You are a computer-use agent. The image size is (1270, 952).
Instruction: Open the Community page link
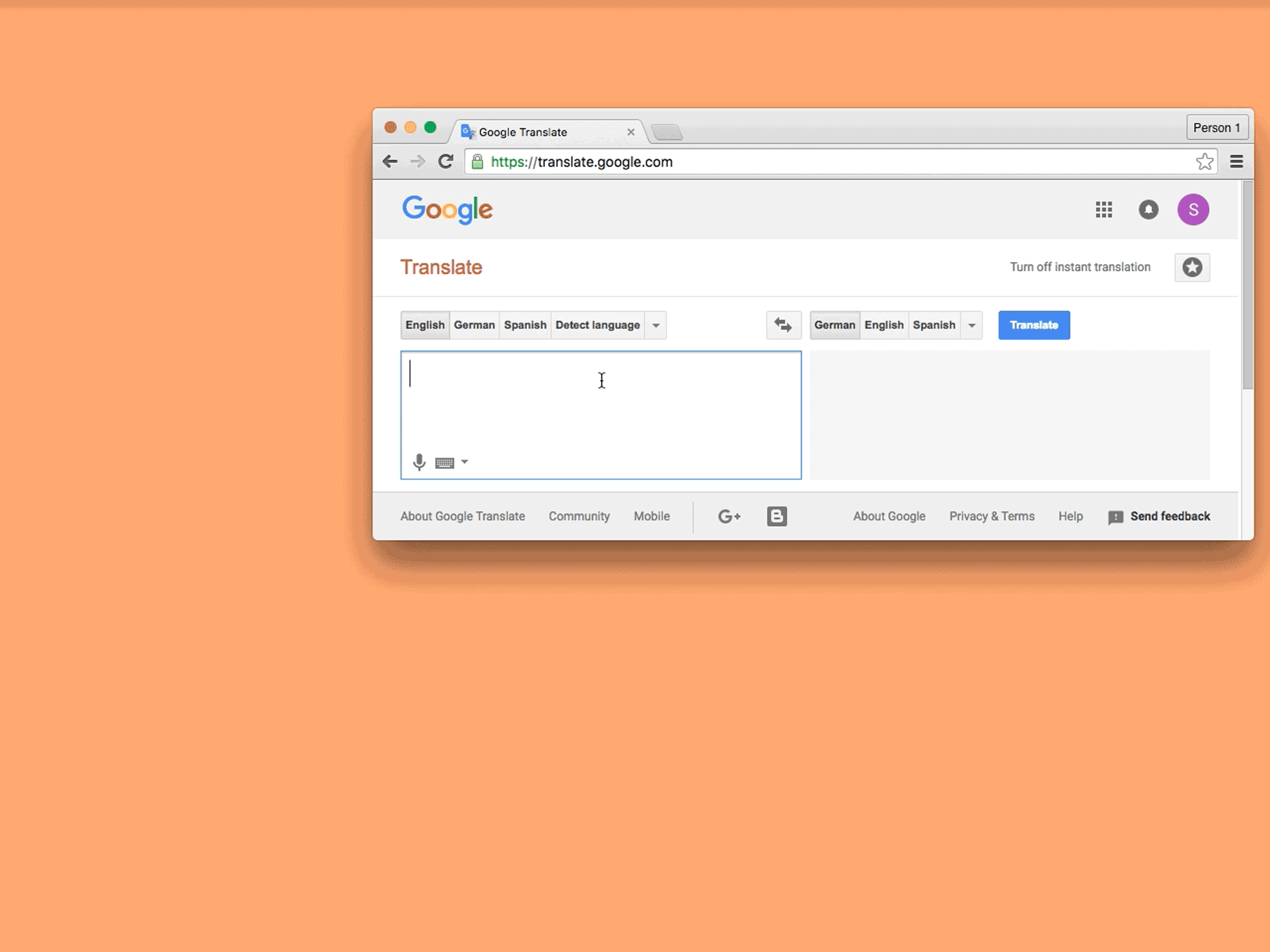tap(579, 515)
